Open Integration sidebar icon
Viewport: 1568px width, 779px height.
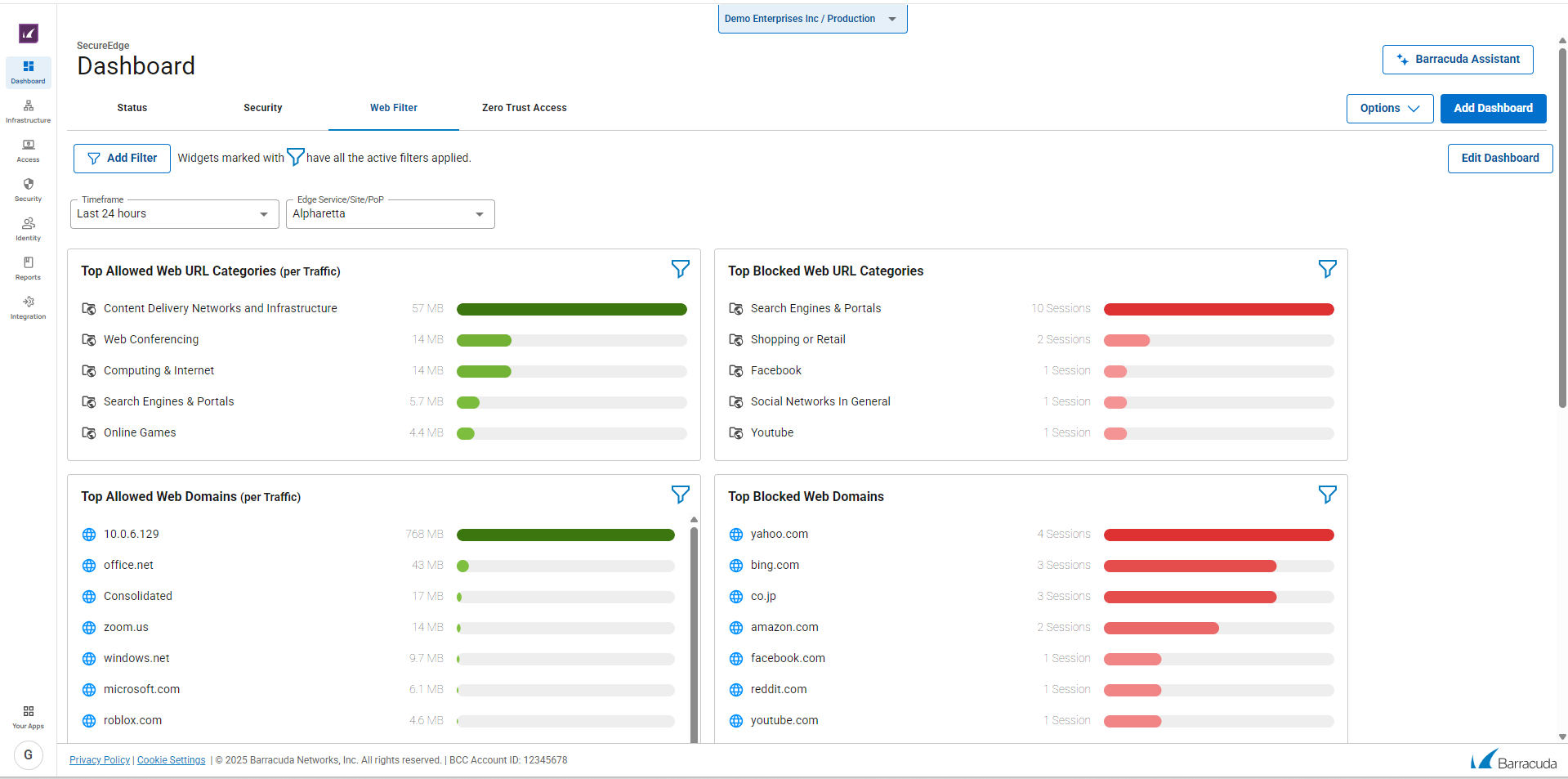28,307
